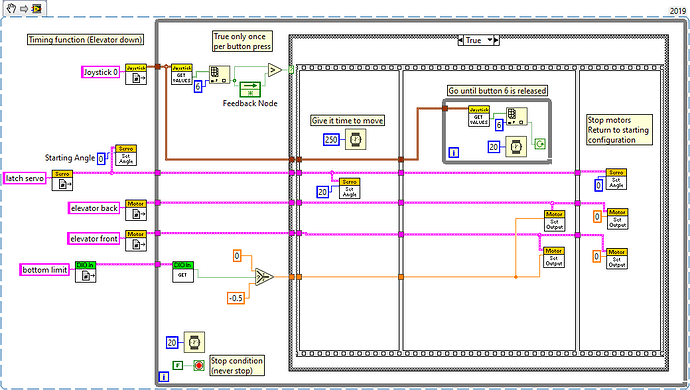Click 'True only once per button press' comment
The height and width of the screenshot is (390, 690).
coord(242,41)
